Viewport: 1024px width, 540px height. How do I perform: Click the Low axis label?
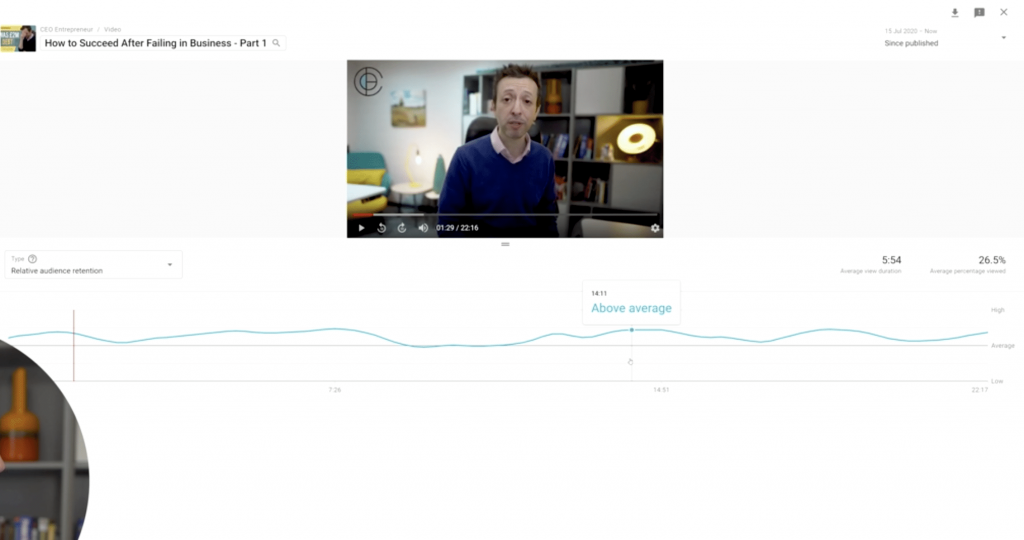(x=997, y=381)
